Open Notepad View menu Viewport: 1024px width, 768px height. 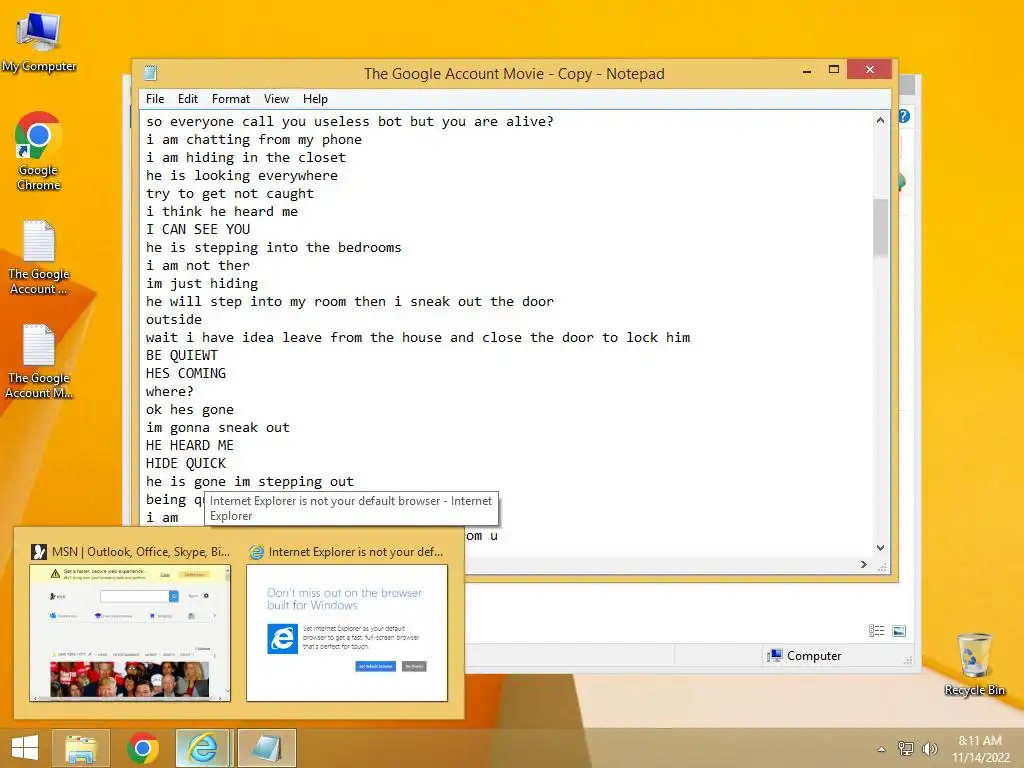click(276, 99)
